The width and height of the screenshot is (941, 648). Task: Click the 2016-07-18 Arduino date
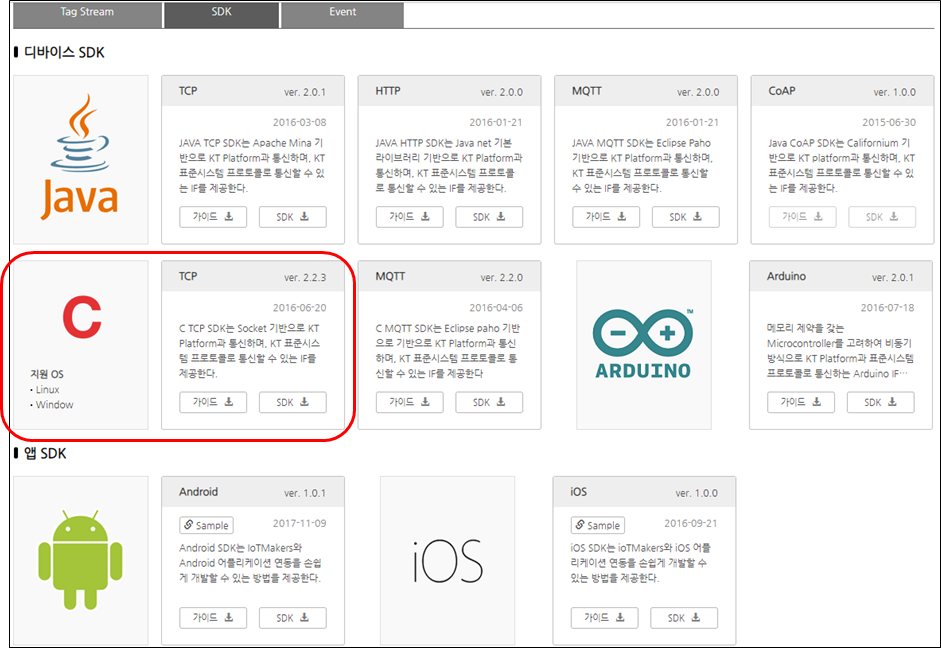tap(888, 307)
